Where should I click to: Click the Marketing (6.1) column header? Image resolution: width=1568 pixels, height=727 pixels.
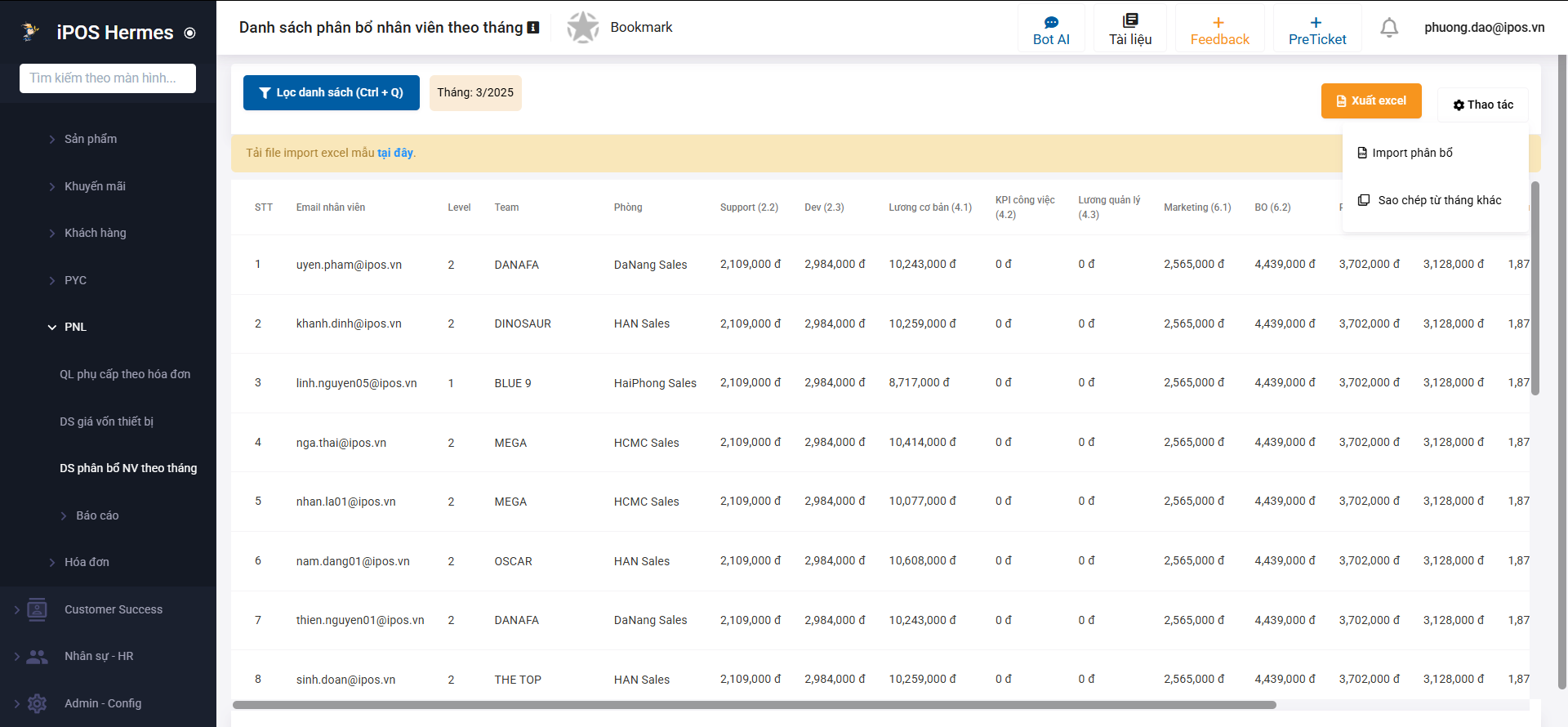pos(1197,207)
